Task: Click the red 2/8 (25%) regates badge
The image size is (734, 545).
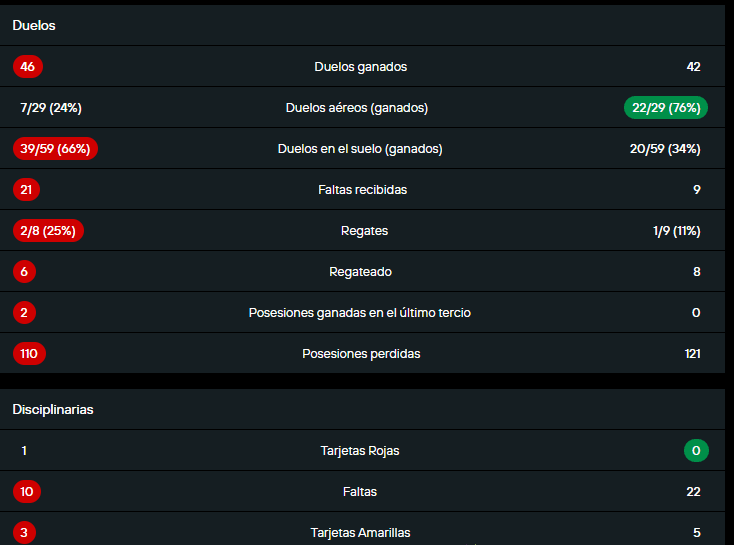Action: pyautogui.click(x=48, y=231)
